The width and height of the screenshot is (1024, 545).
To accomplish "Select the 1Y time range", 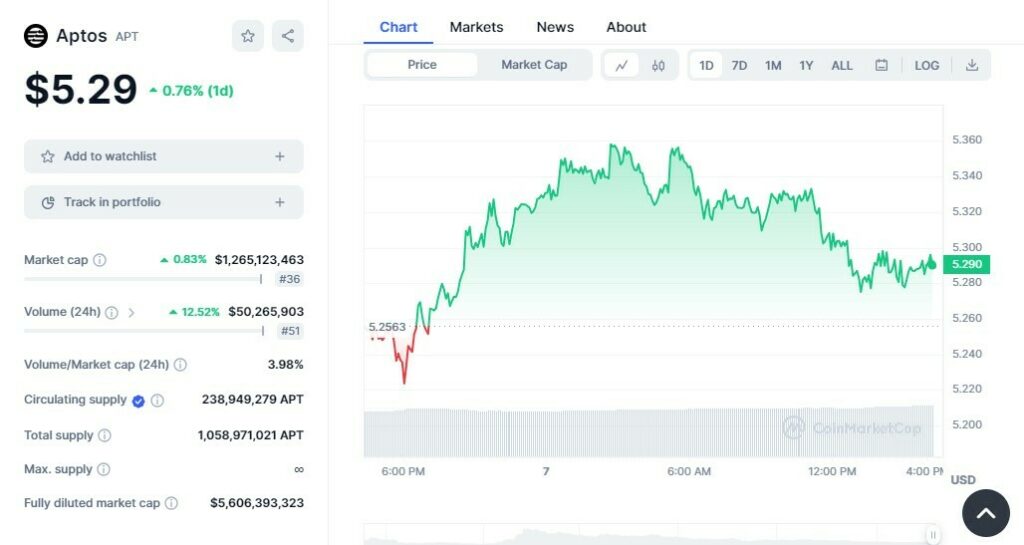I will 806,65.
